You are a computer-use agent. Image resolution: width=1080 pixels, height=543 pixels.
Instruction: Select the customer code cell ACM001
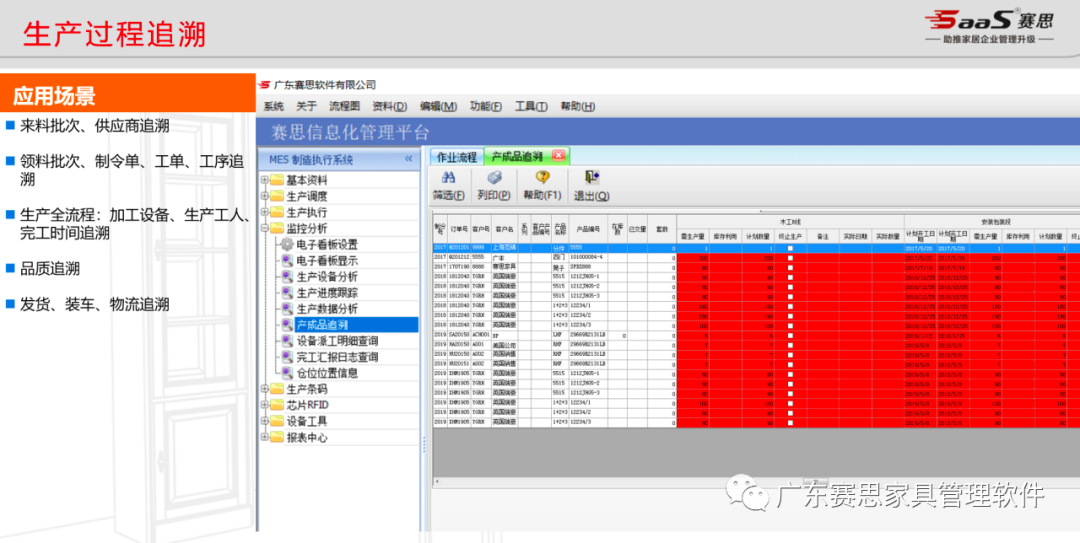click(x=481, y=336)
